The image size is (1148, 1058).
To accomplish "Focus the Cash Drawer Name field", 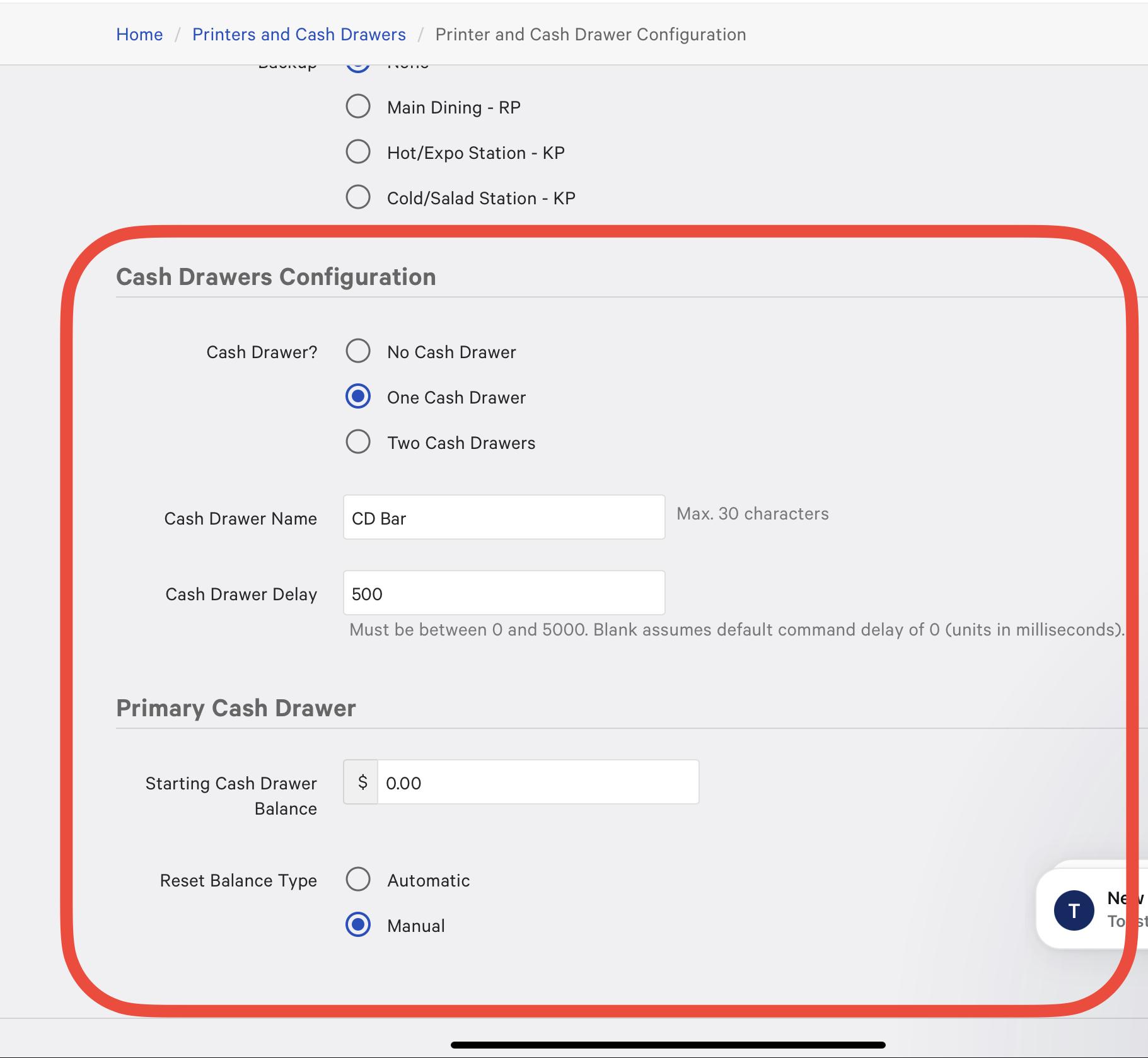I will coord(503,518).
